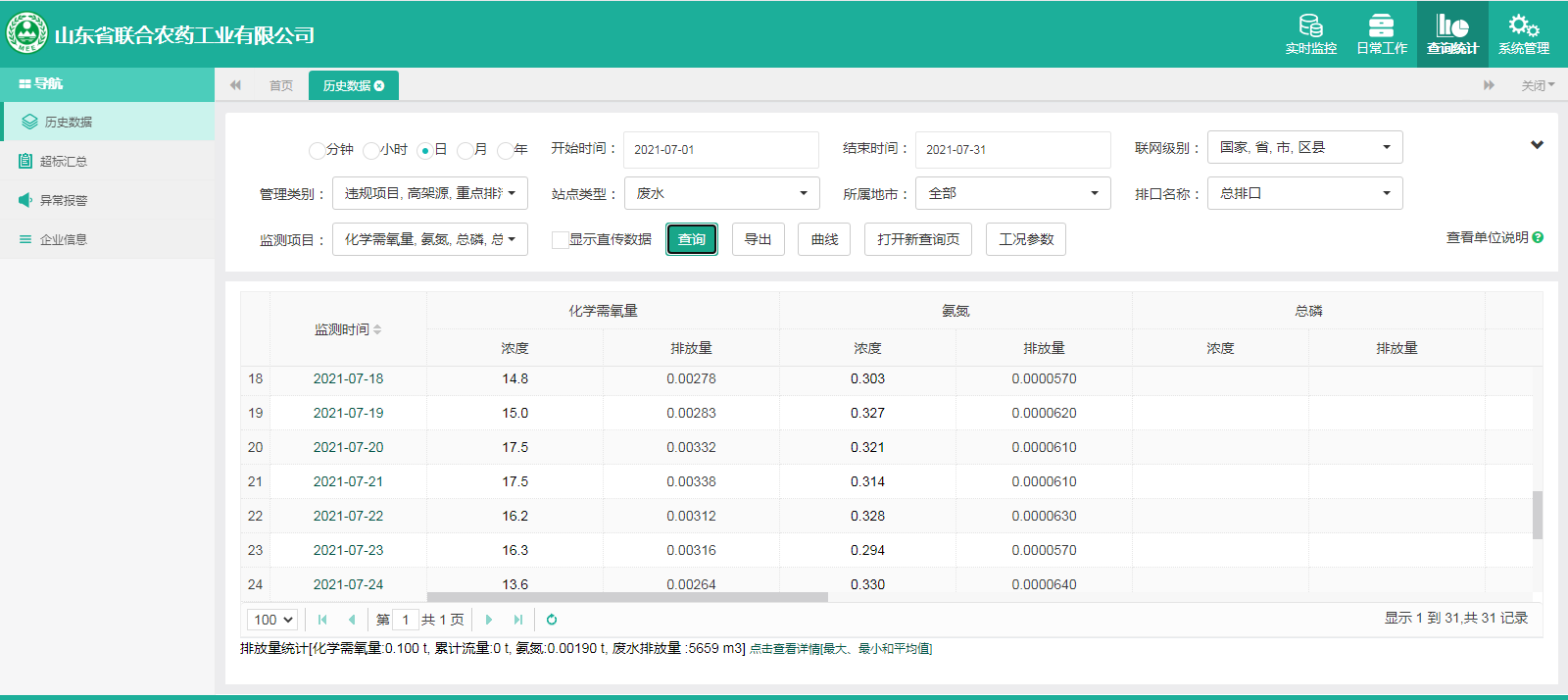The width and height of the screenshot is (1568, 700).
Task: Enable 显示直传数据 checkbox
Action: click(x=561, y=240)
